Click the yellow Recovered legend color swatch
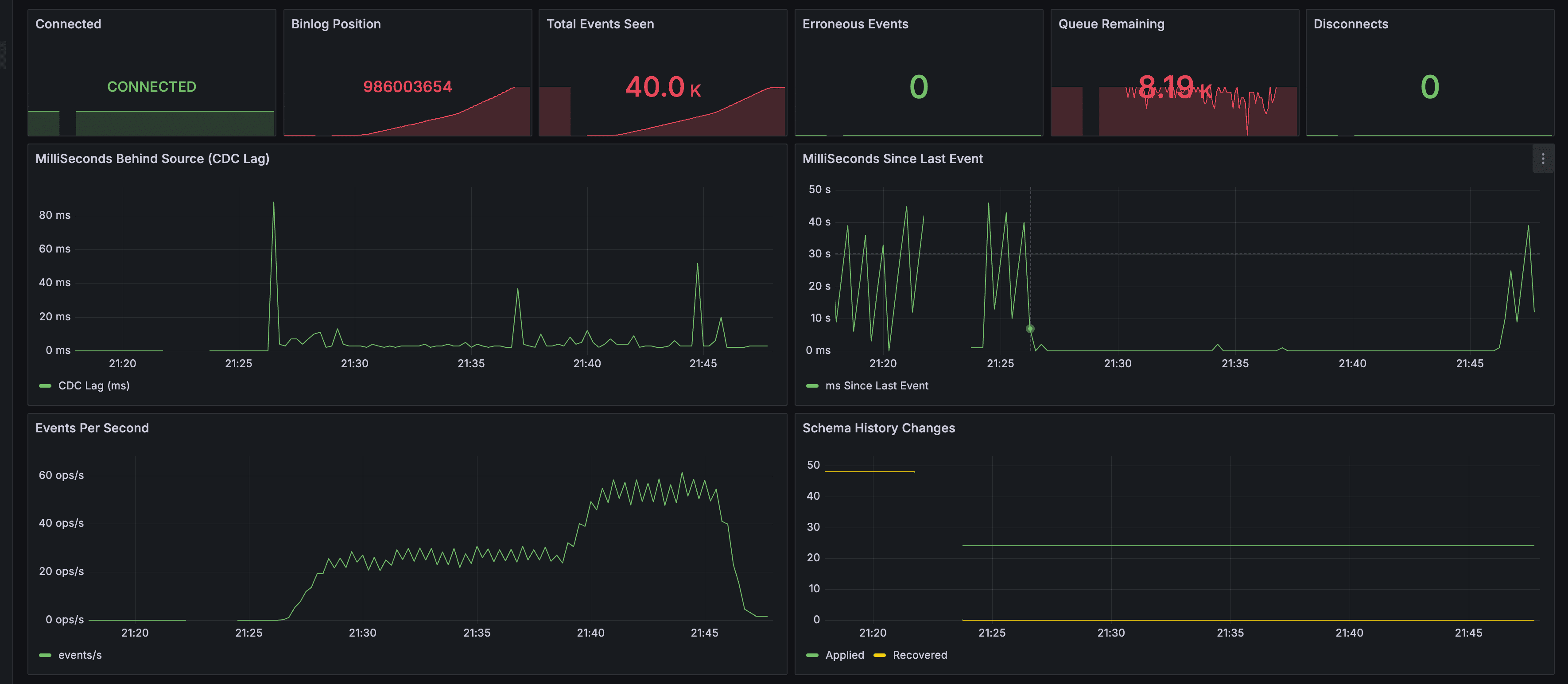This screenshot has height=684, width=1568. (879, 655)
